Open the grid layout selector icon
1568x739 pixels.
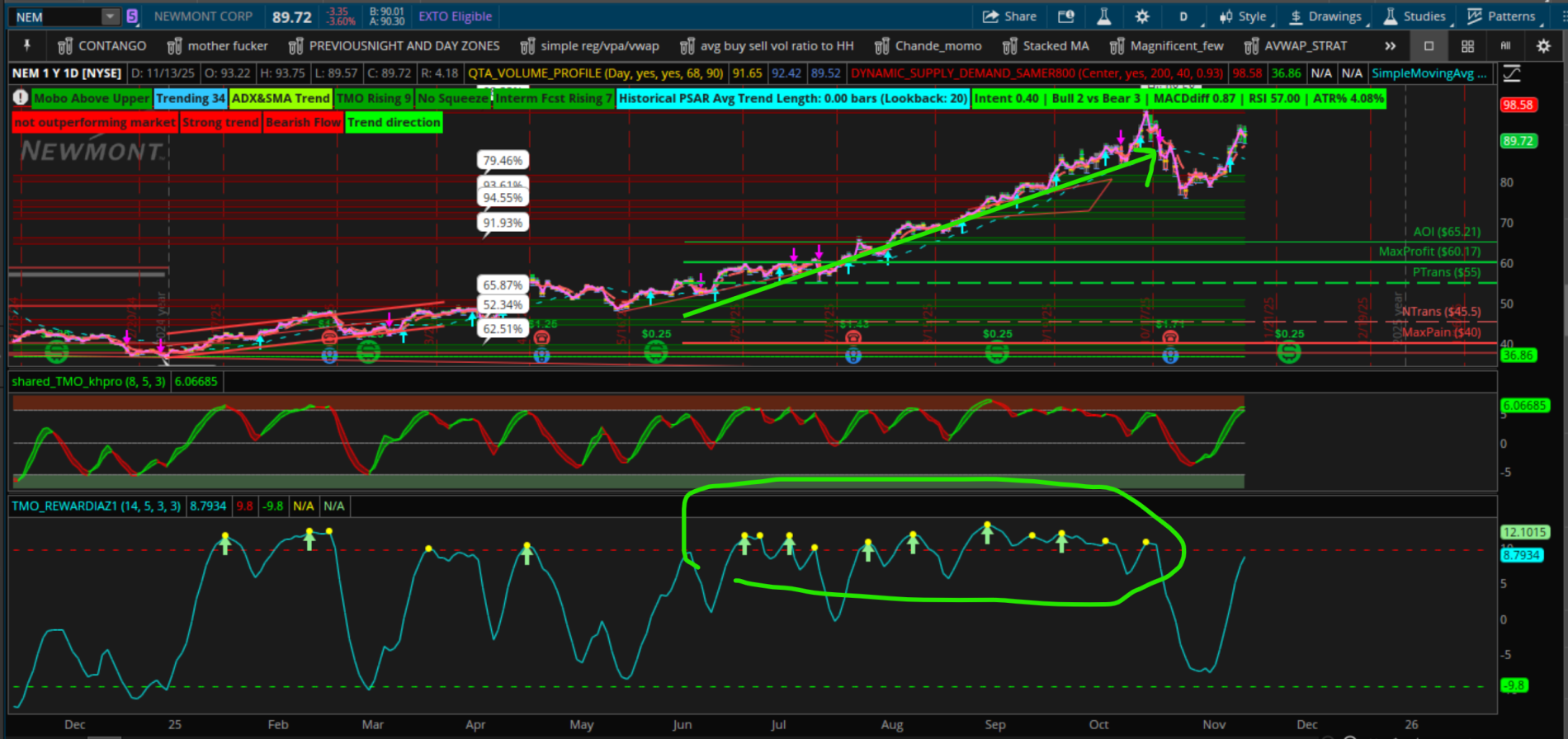click(x=1467, y=46)
